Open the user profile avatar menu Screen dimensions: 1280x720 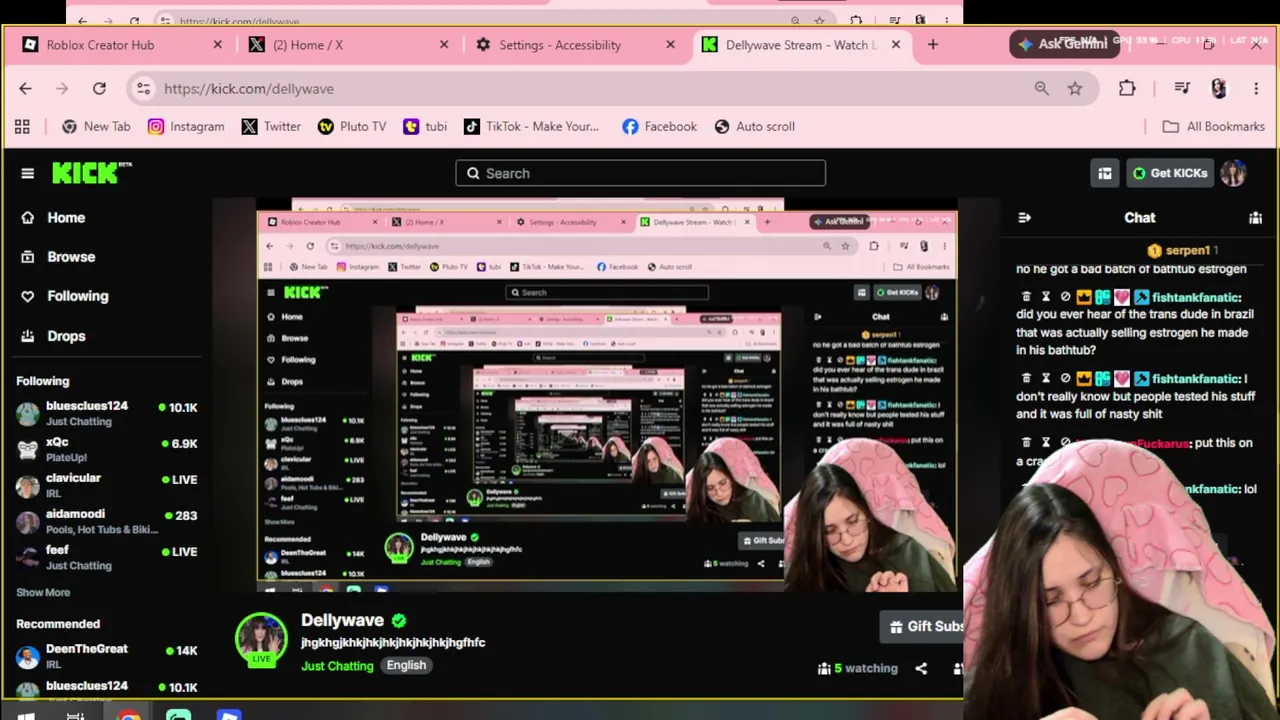1233,173
